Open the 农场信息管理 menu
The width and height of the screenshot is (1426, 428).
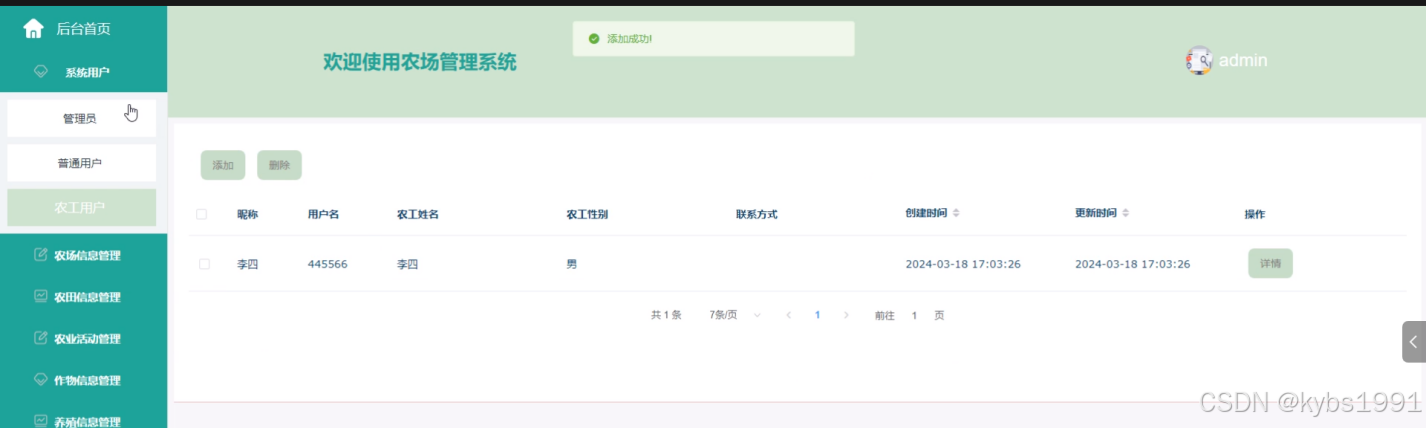click(x=83, y=255)
